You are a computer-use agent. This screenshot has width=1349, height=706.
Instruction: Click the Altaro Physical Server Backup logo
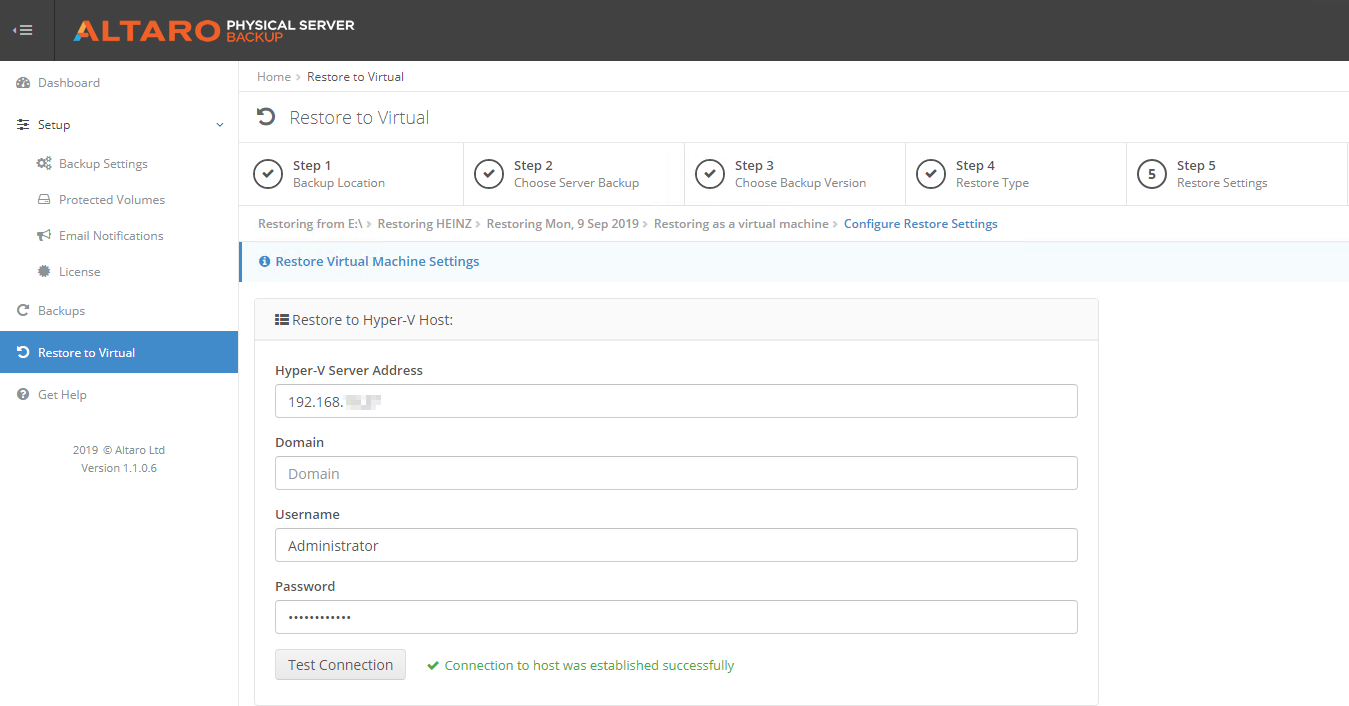point(213,30)
